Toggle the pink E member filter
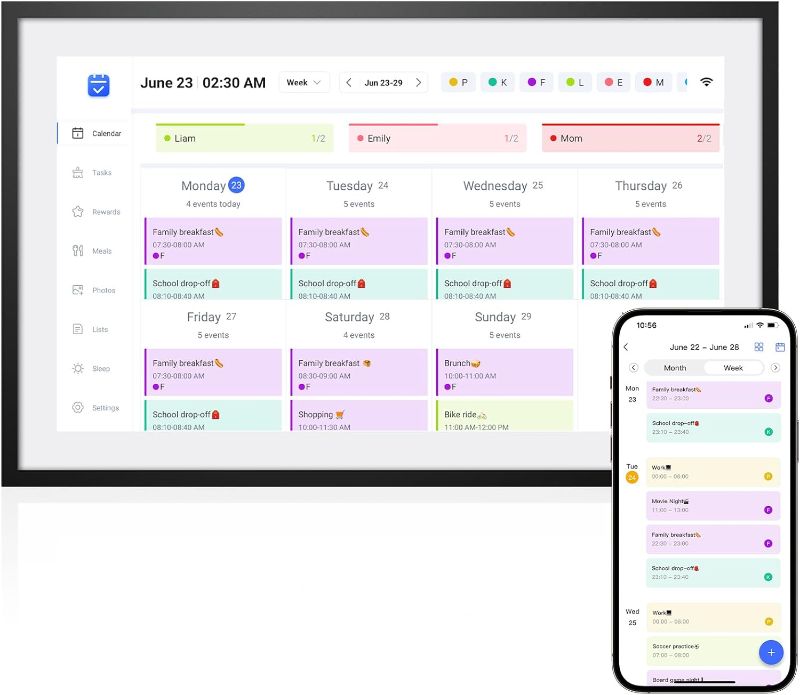The image size is (800, 695). (x=614, y=82)
